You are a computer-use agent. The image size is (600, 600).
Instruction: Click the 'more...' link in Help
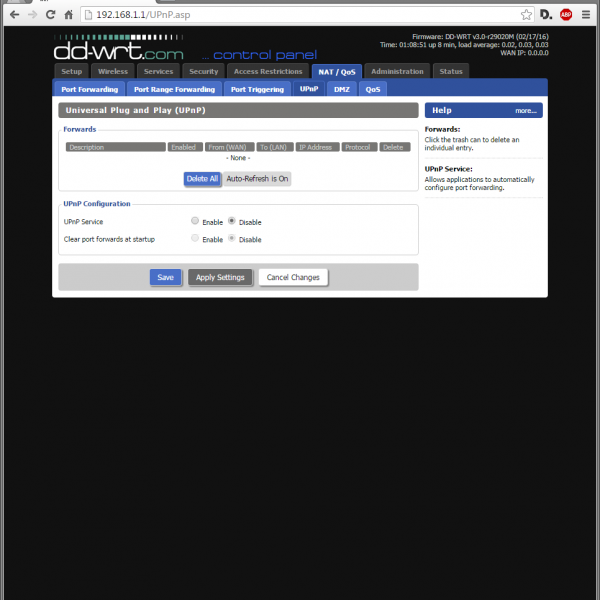tap(526, 111)
